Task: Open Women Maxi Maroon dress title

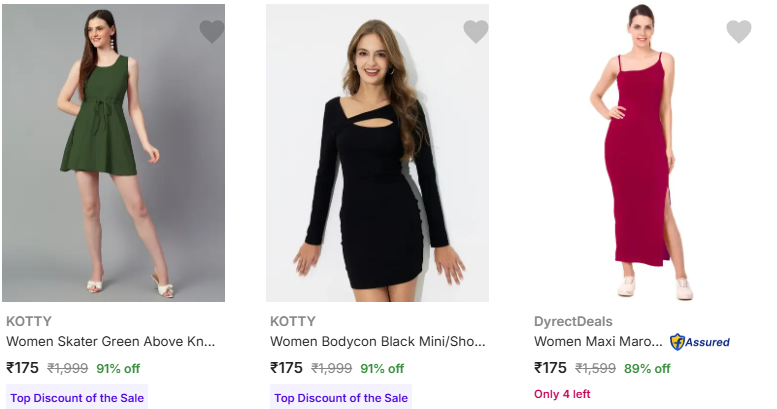Action: [598, 342]
